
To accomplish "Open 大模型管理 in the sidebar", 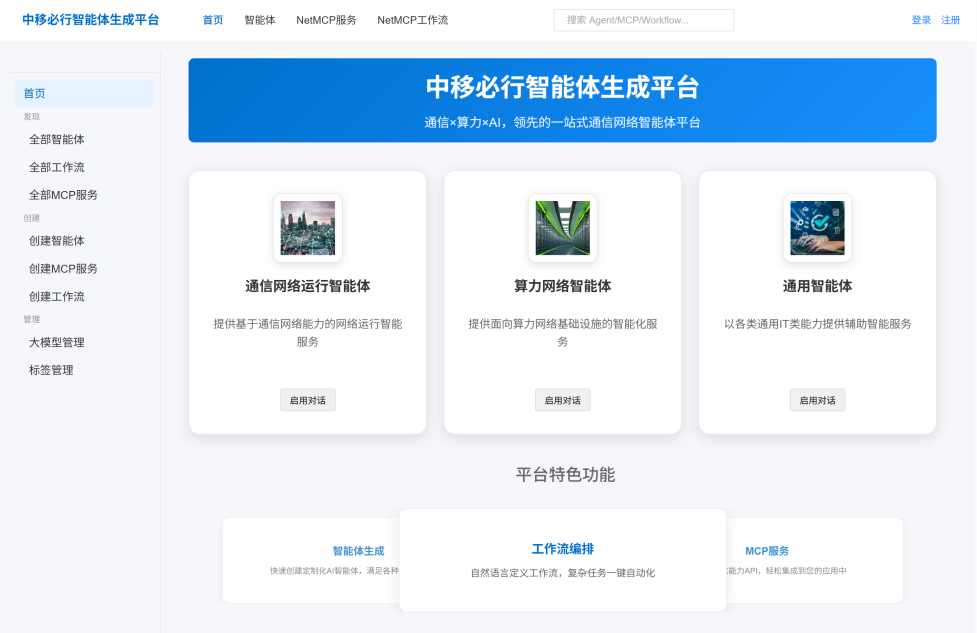I will (x=57, y=342).
